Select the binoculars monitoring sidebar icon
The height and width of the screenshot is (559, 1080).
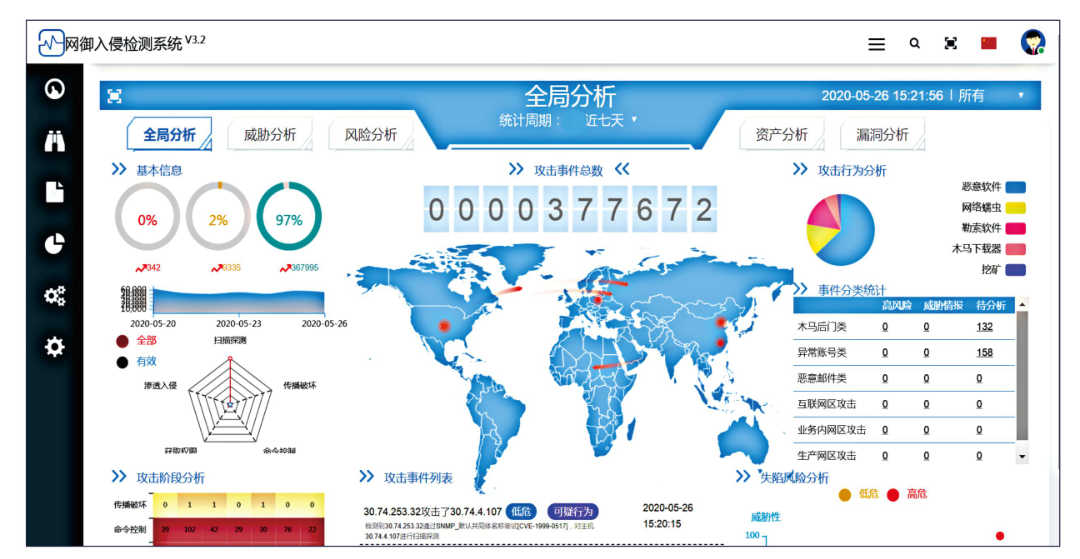[55, 141]
